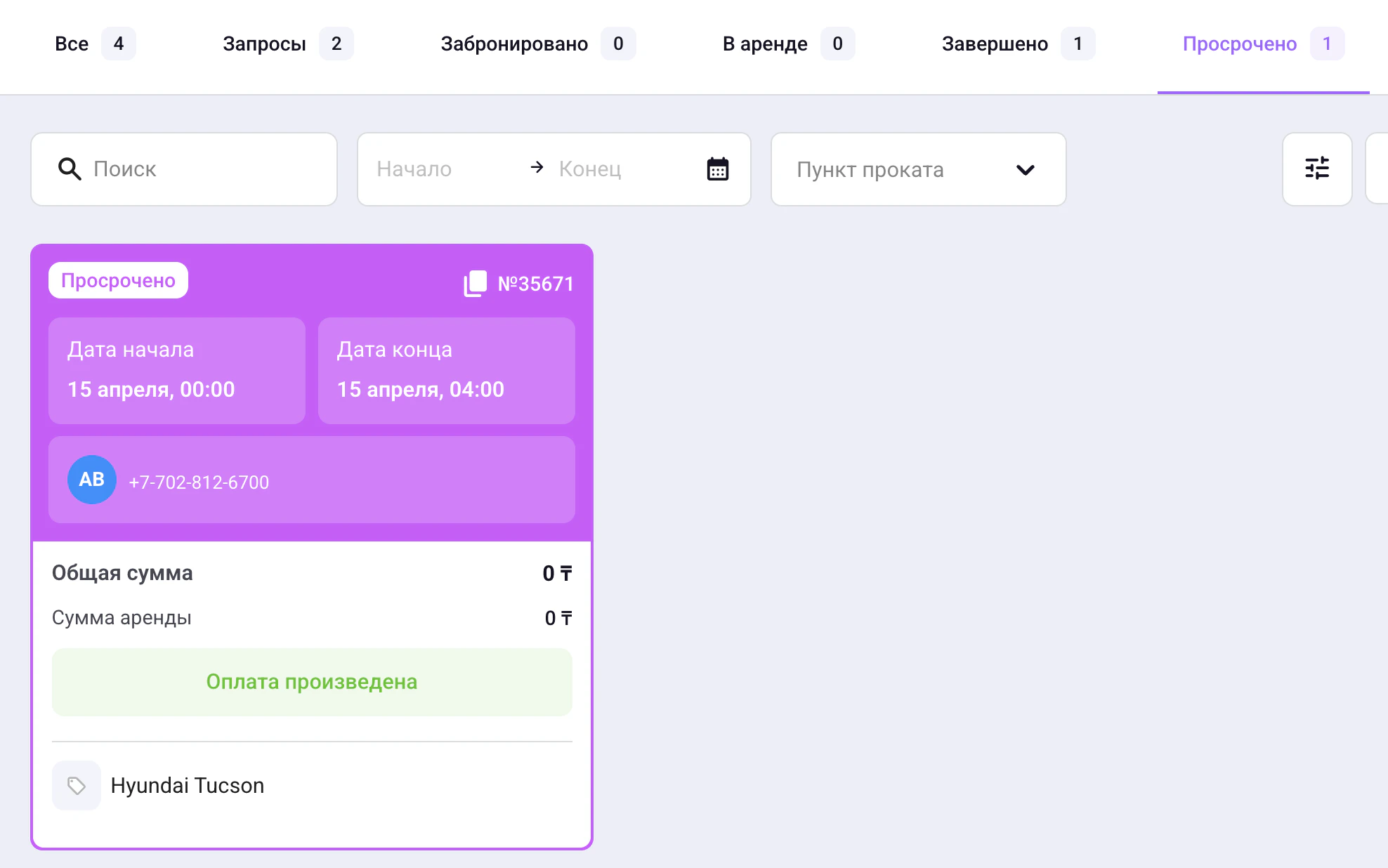Click the search magnifier icon
The image size is (1388, 868).
(x=69, y=169)
